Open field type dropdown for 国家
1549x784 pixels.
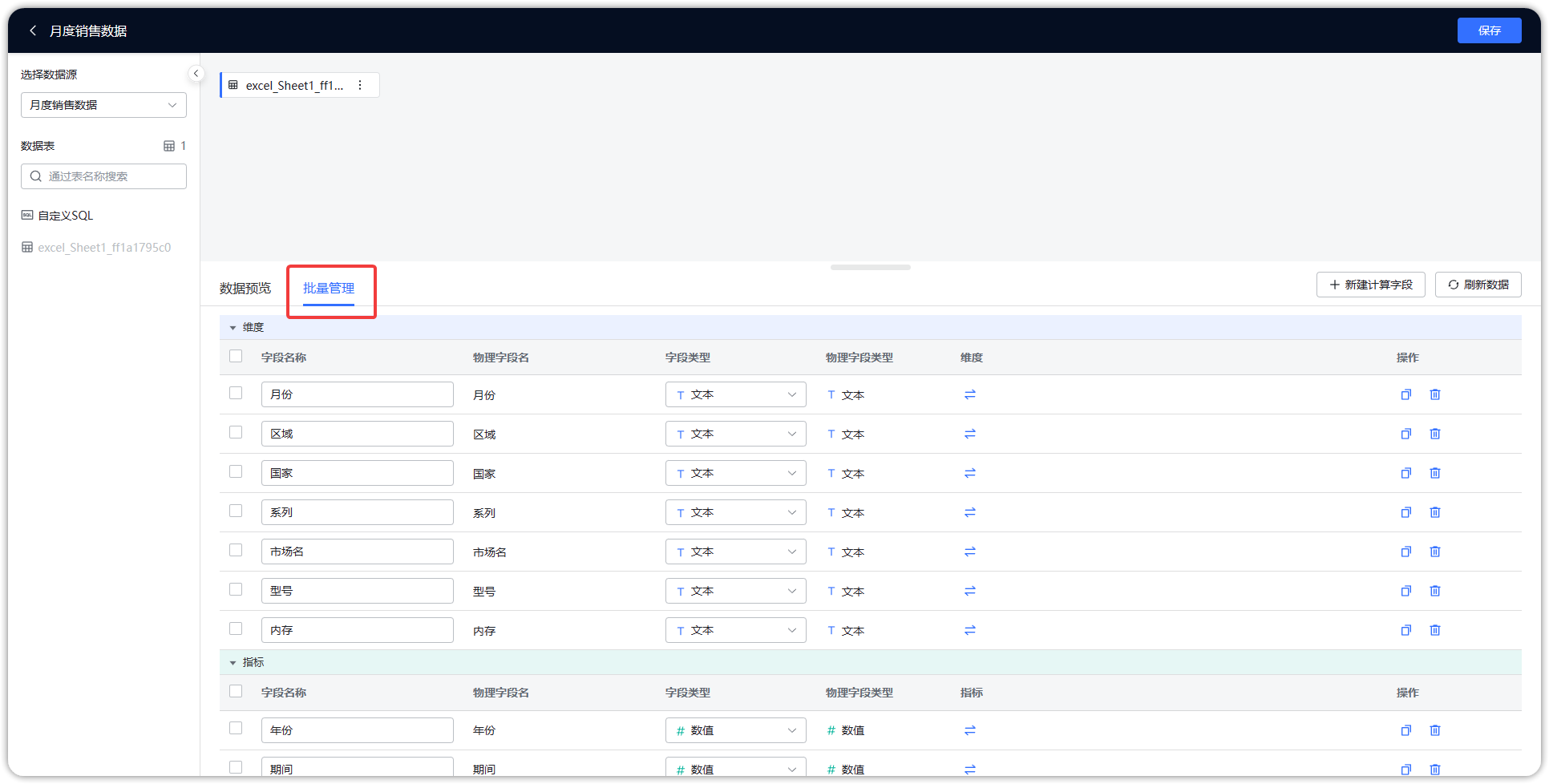735,473
